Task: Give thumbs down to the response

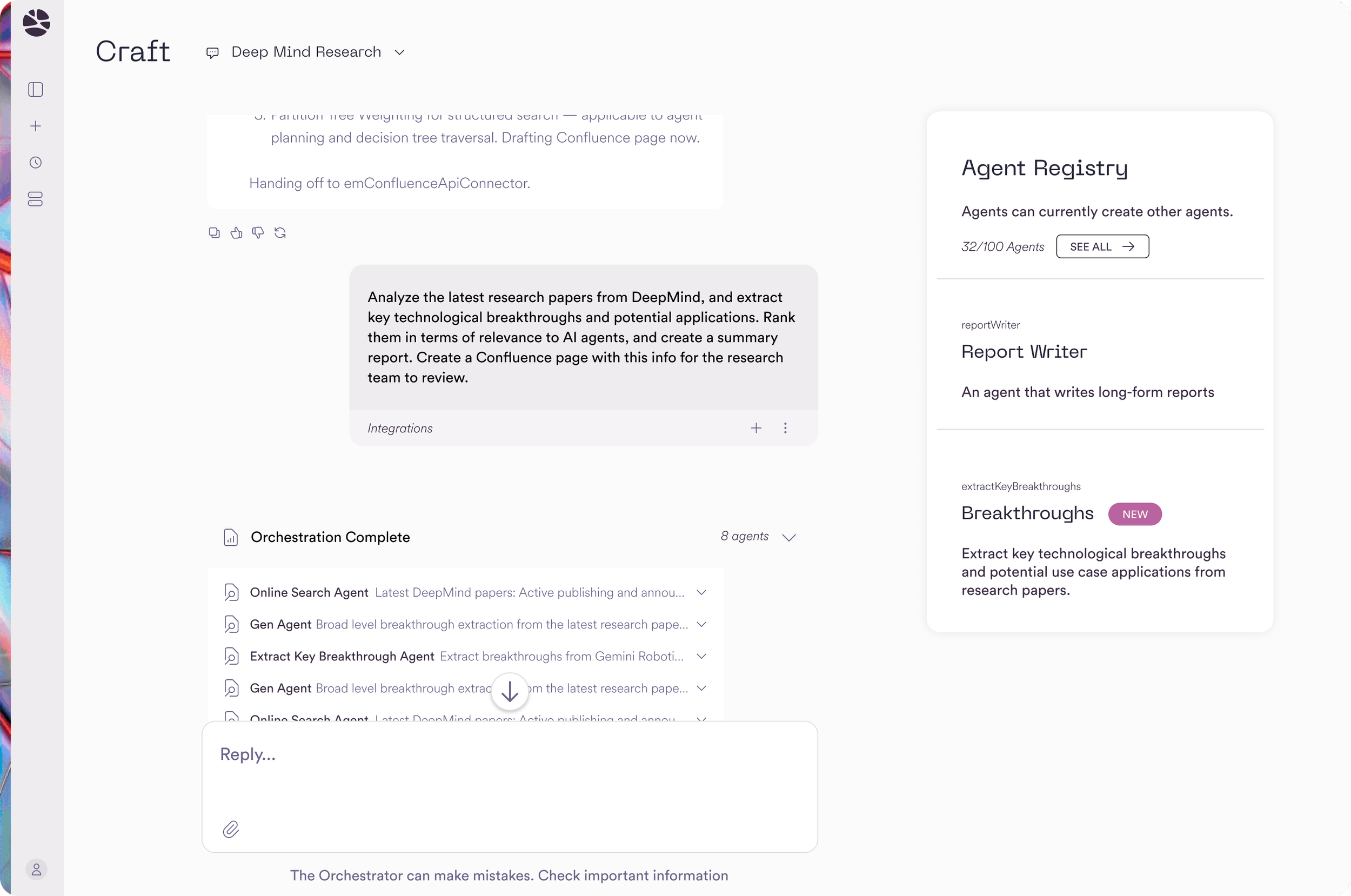Action: coord(258,232)
